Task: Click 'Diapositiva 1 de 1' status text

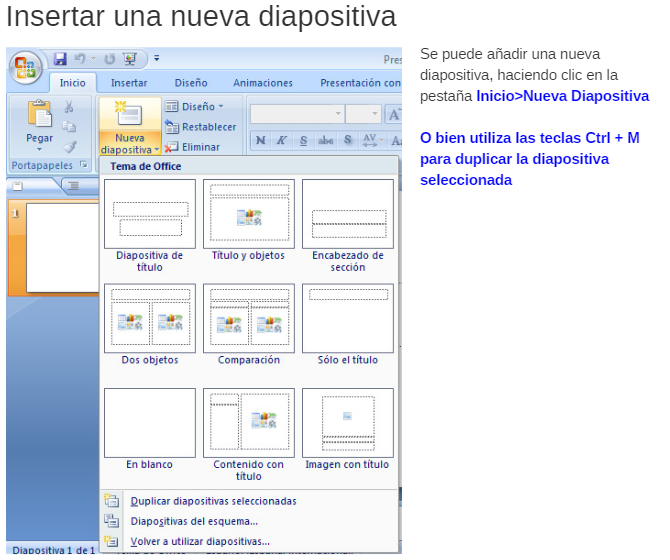Action: point(54,550)
